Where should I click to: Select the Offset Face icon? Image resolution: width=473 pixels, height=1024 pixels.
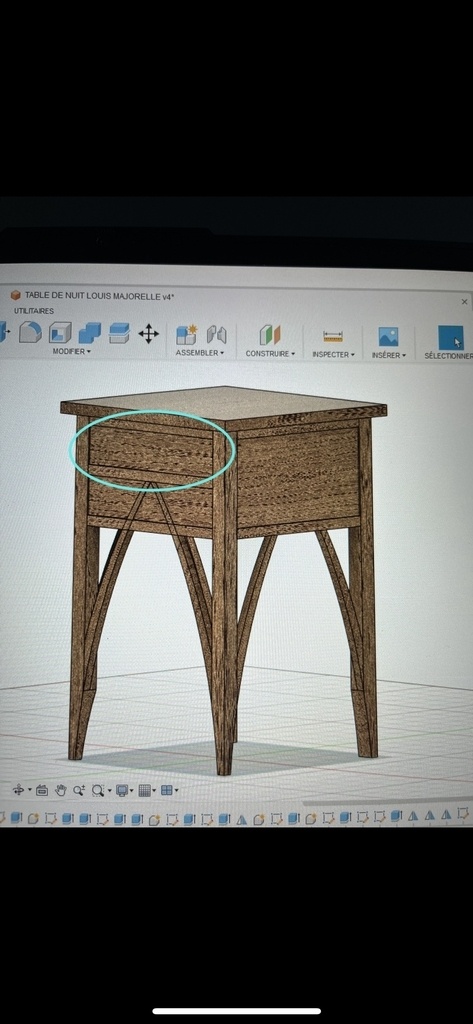119,333
